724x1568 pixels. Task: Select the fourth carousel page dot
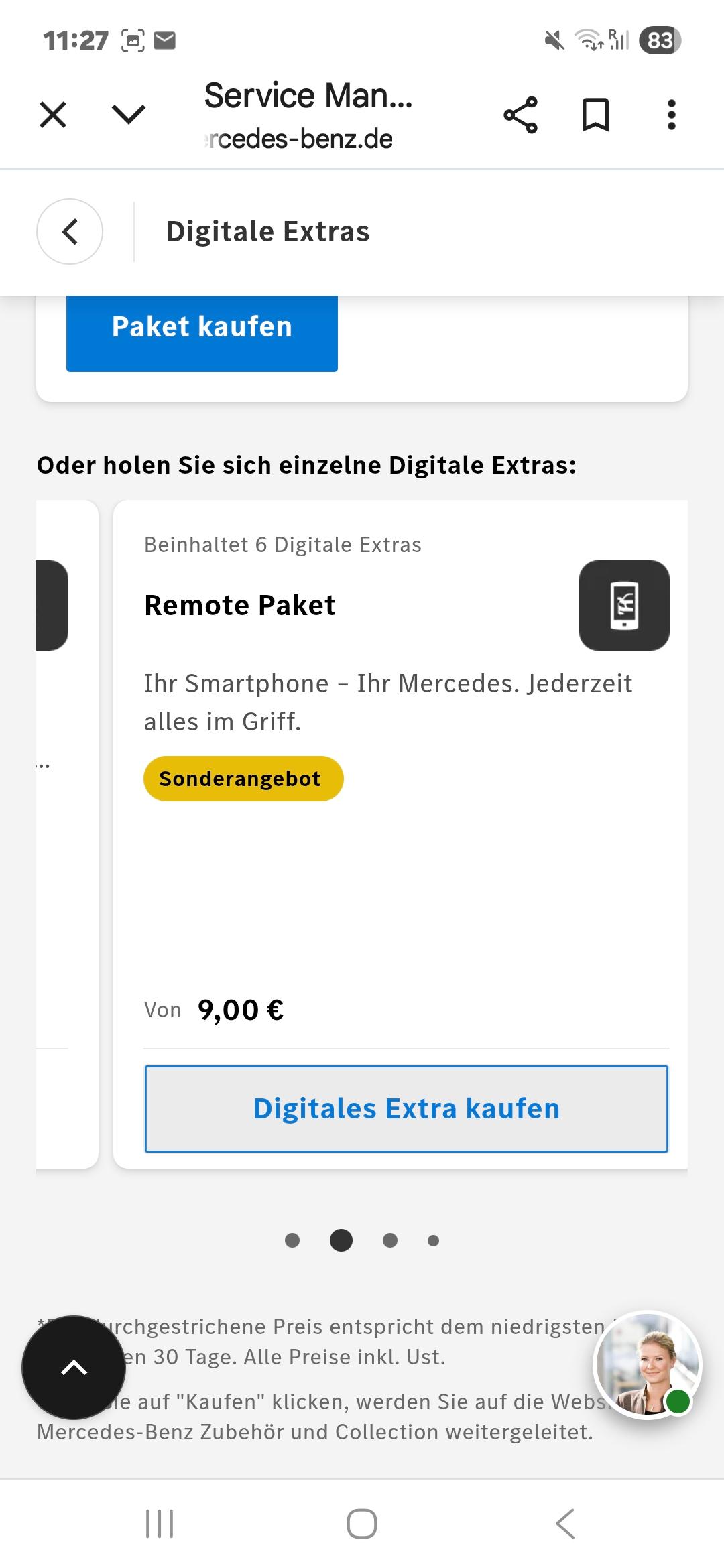tap(433, 1241)
